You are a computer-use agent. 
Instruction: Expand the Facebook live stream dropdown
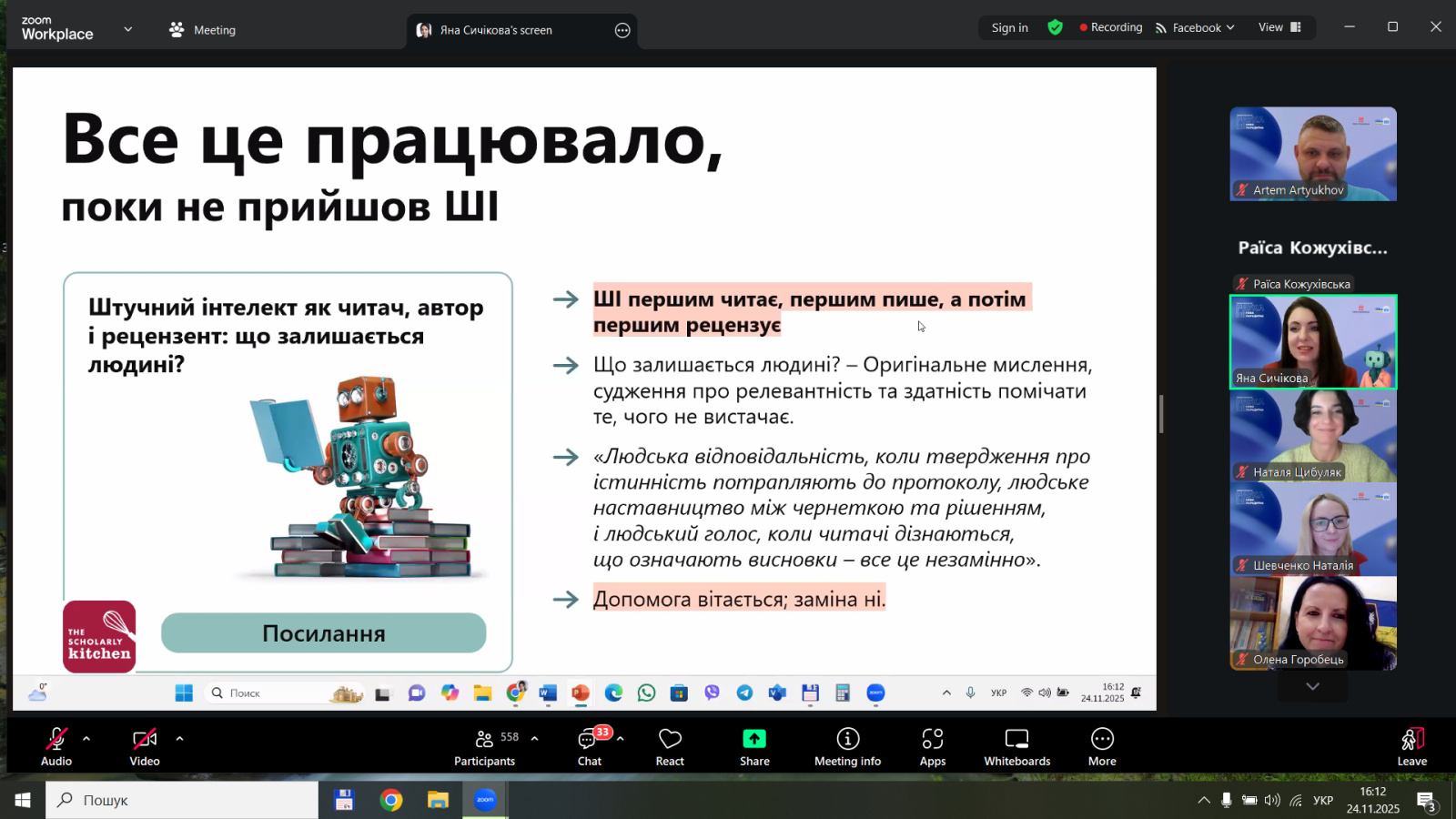click(1196, 27)
